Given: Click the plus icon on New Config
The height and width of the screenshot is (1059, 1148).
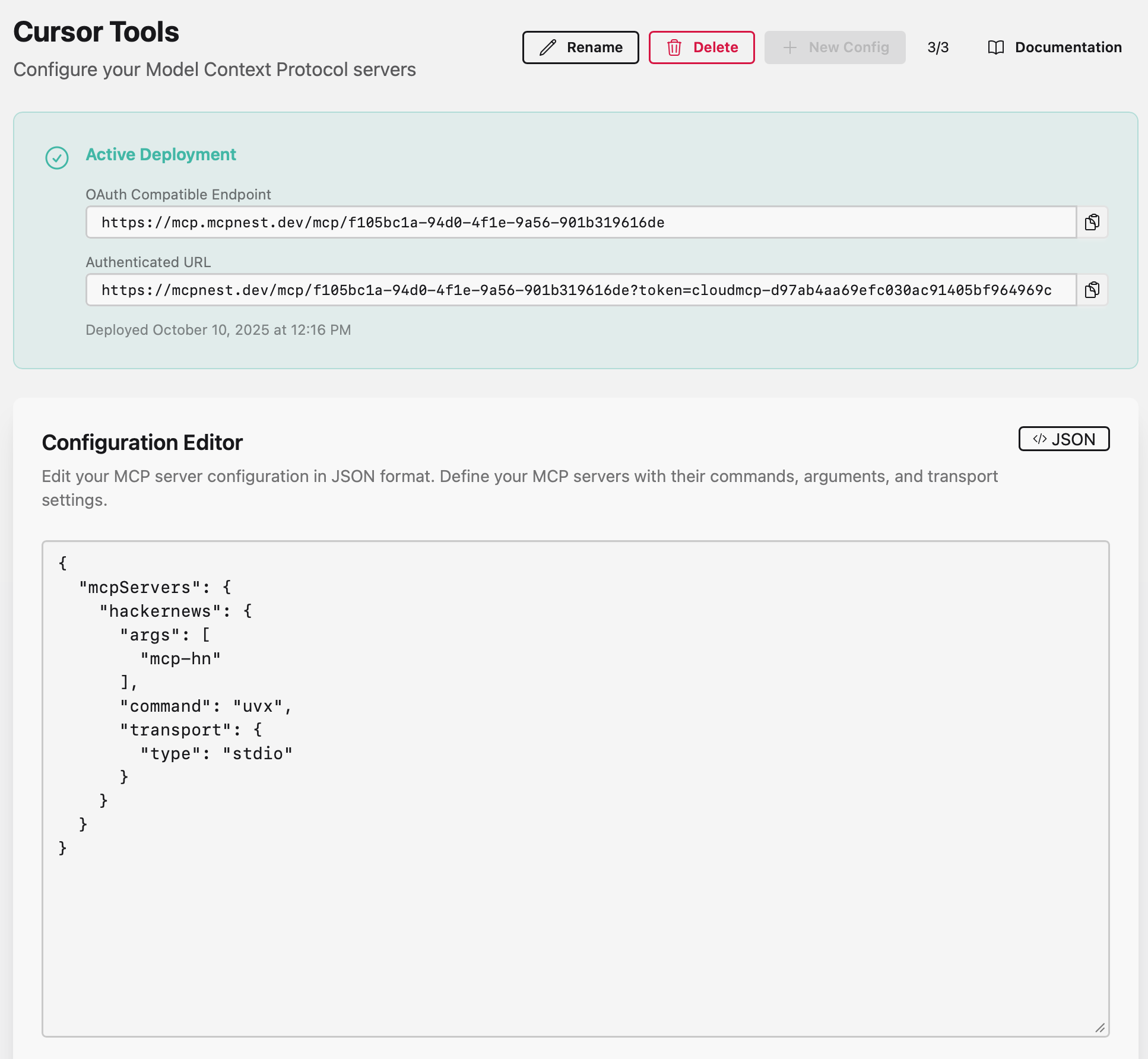Looking at the screenshot, I should [789, 47].
